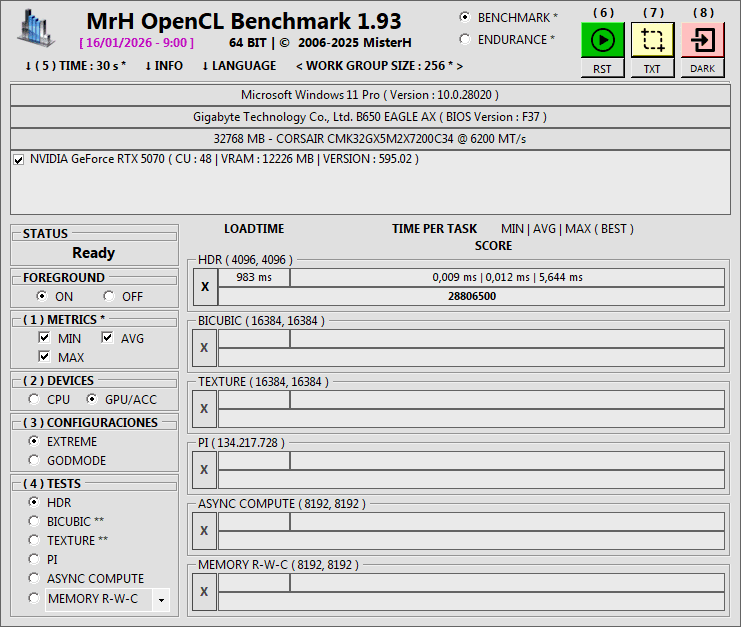Open the INFO menu
This screenshot has height=627, width=741.
point(164,66)
